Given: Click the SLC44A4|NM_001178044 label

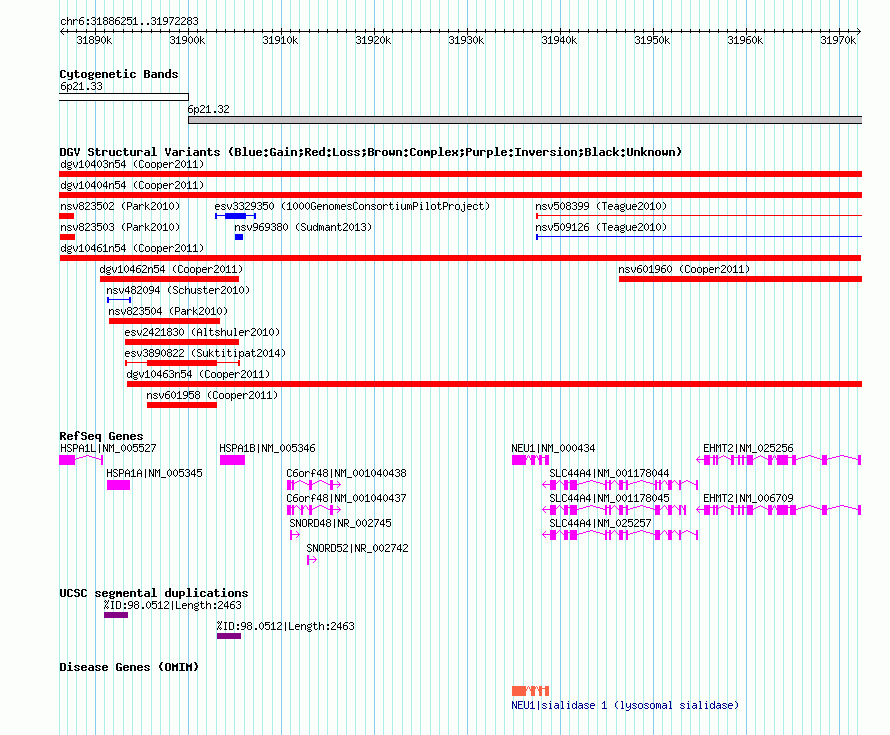Looking at the screenshot, I should [609, 473].
